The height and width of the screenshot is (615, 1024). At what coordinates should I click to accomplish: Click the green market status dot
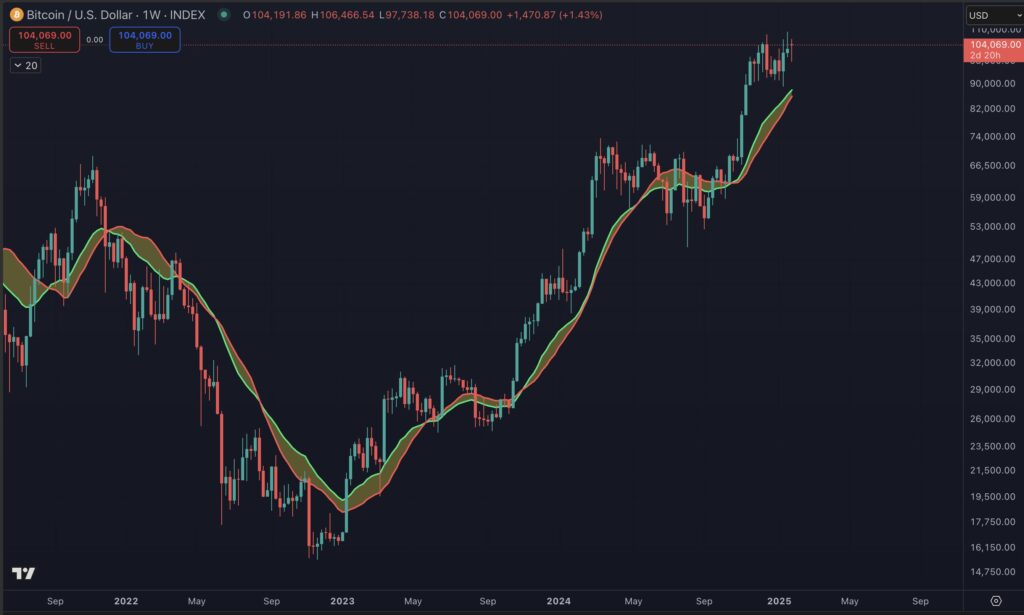(223, 15)
